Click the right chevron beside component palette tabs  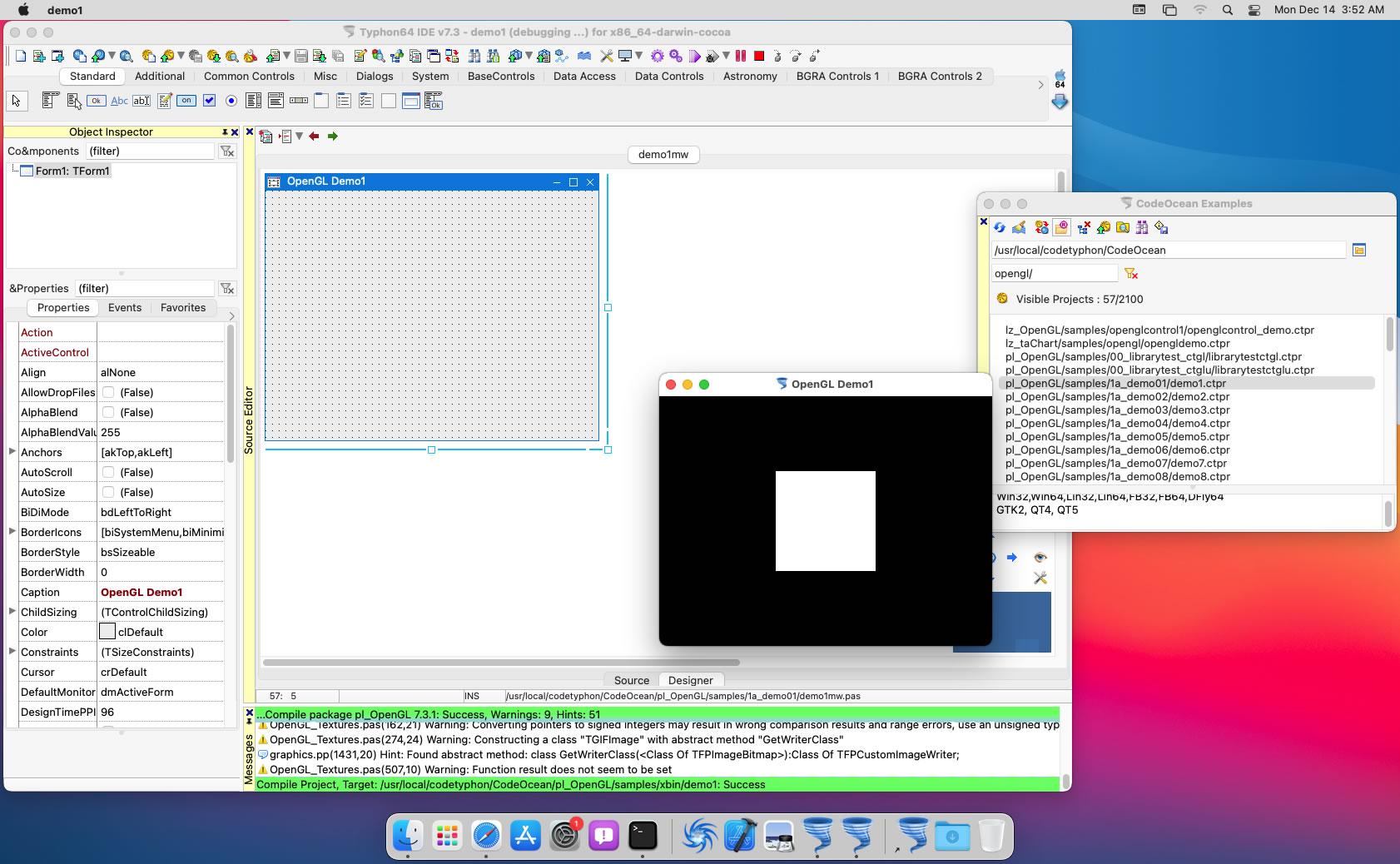(x=1040, y=85)
